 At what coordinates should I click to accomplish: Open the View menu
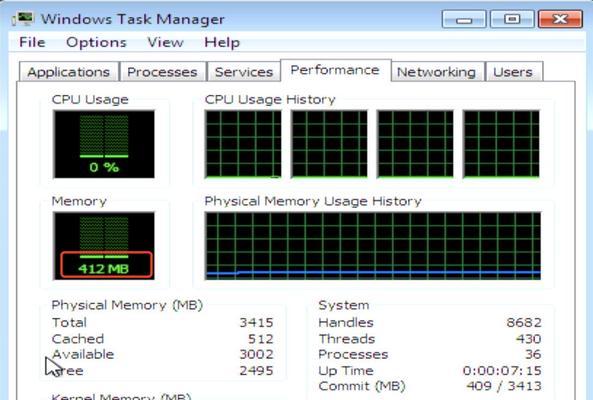[x=165, y=42]
